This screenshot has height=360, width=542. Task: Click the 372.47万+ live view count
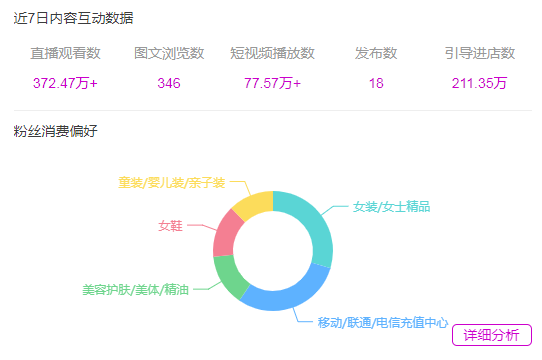(65, 83)
